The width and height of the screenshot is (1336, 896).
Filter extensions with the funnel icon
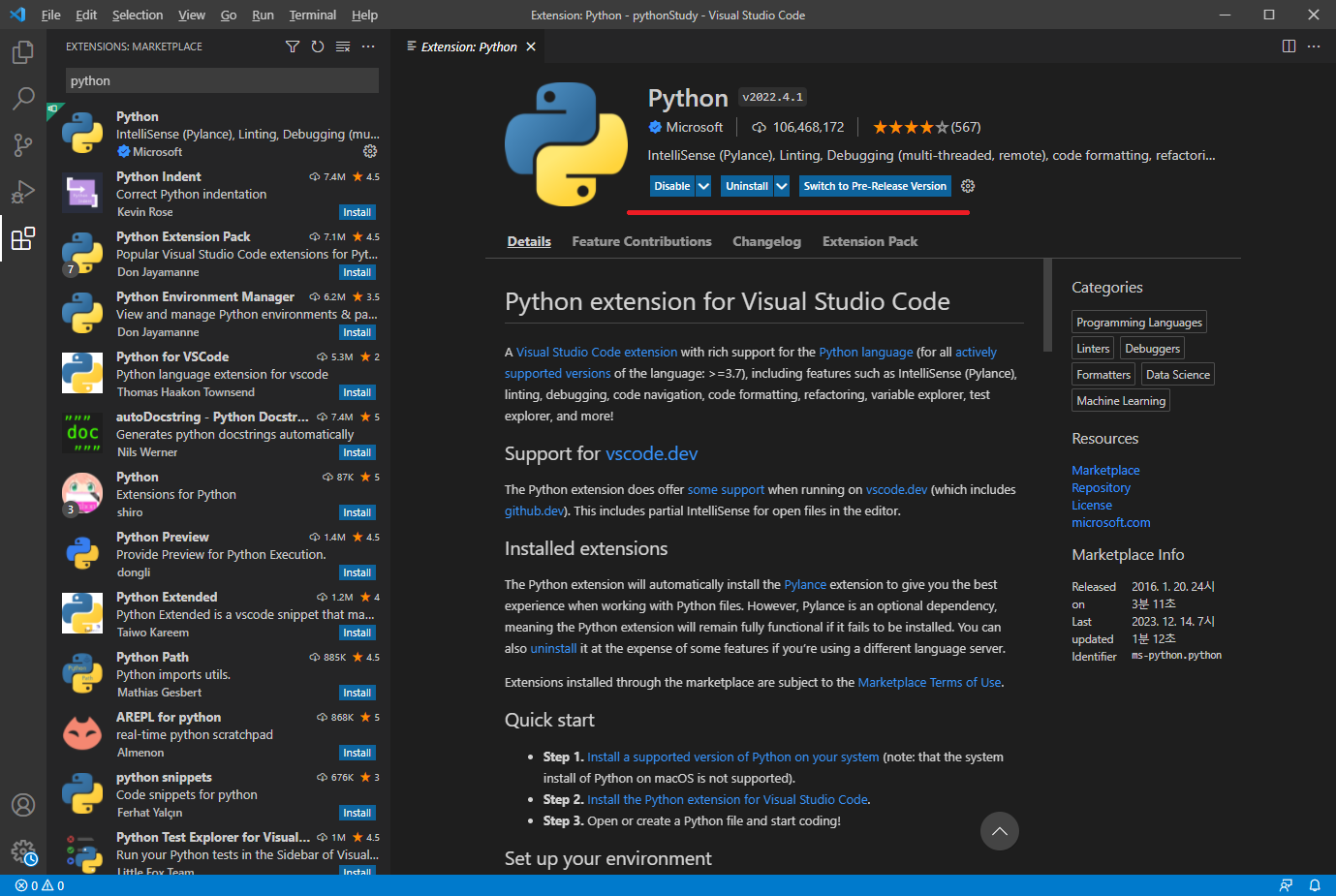[293, 46]
